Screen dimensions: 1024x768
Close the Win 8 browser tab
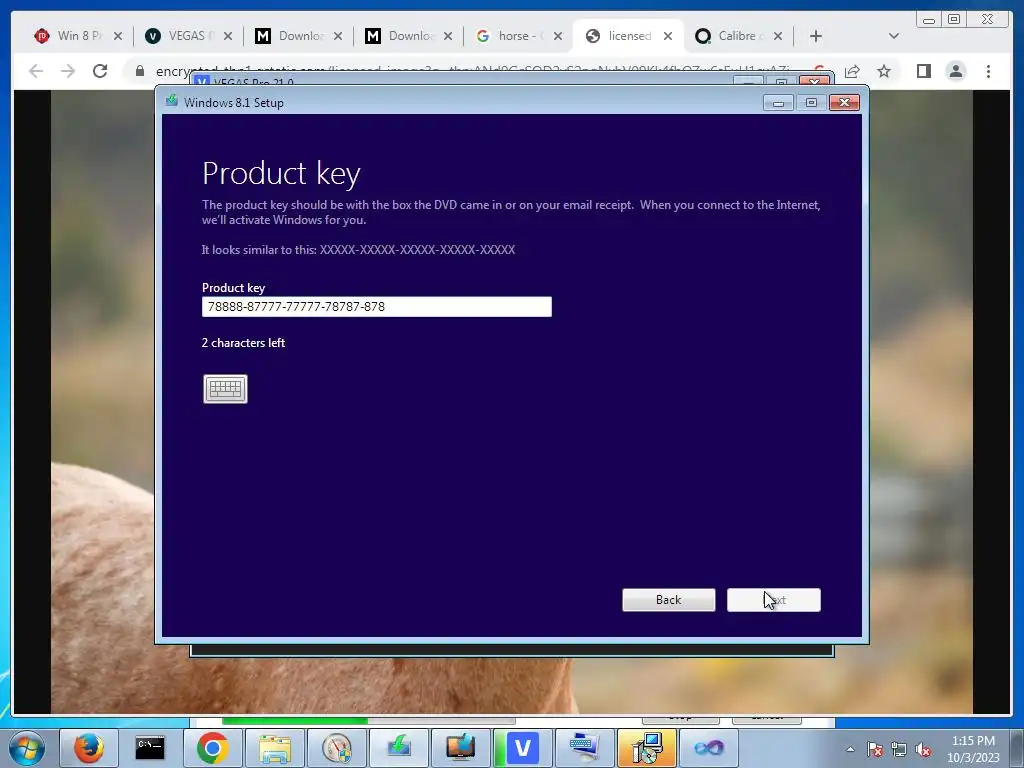(x=118, y=37)
